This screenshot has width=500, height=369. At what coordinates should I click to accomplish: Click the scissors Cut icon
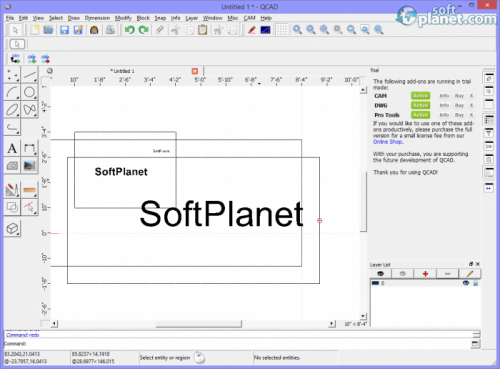pos(175,30)
